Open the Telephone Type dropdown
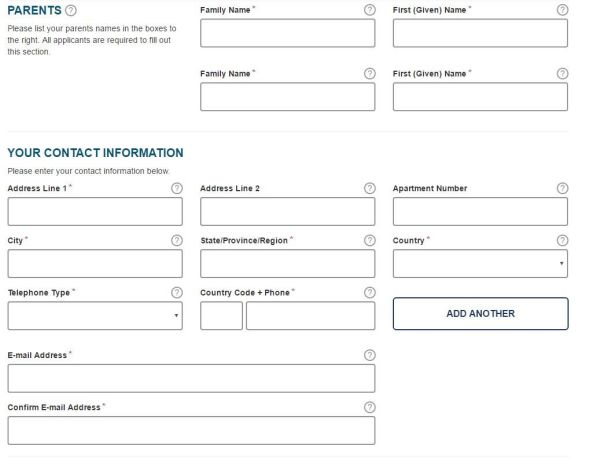The height and width of the screenshot is (460, 593). click(95, 315)
